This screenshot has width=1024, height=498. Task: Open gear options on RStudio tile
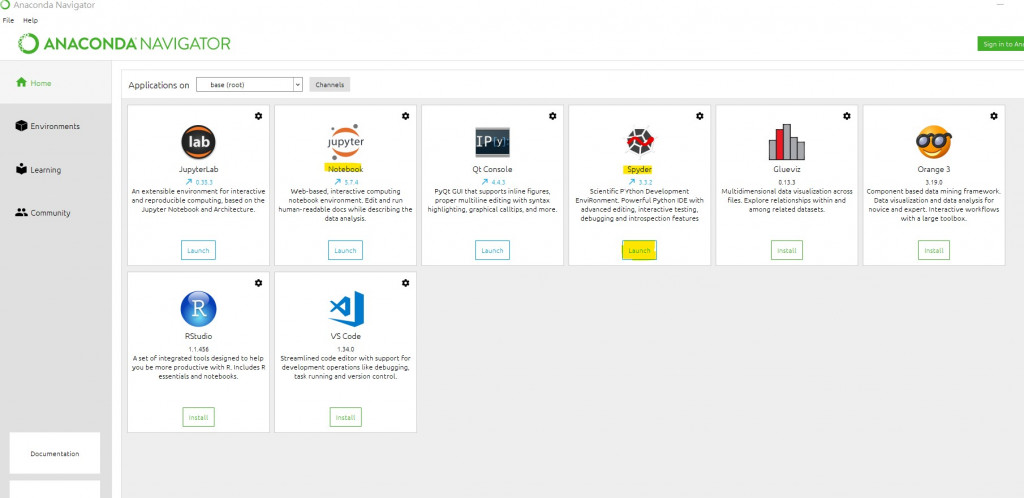[x=259, y=283]
